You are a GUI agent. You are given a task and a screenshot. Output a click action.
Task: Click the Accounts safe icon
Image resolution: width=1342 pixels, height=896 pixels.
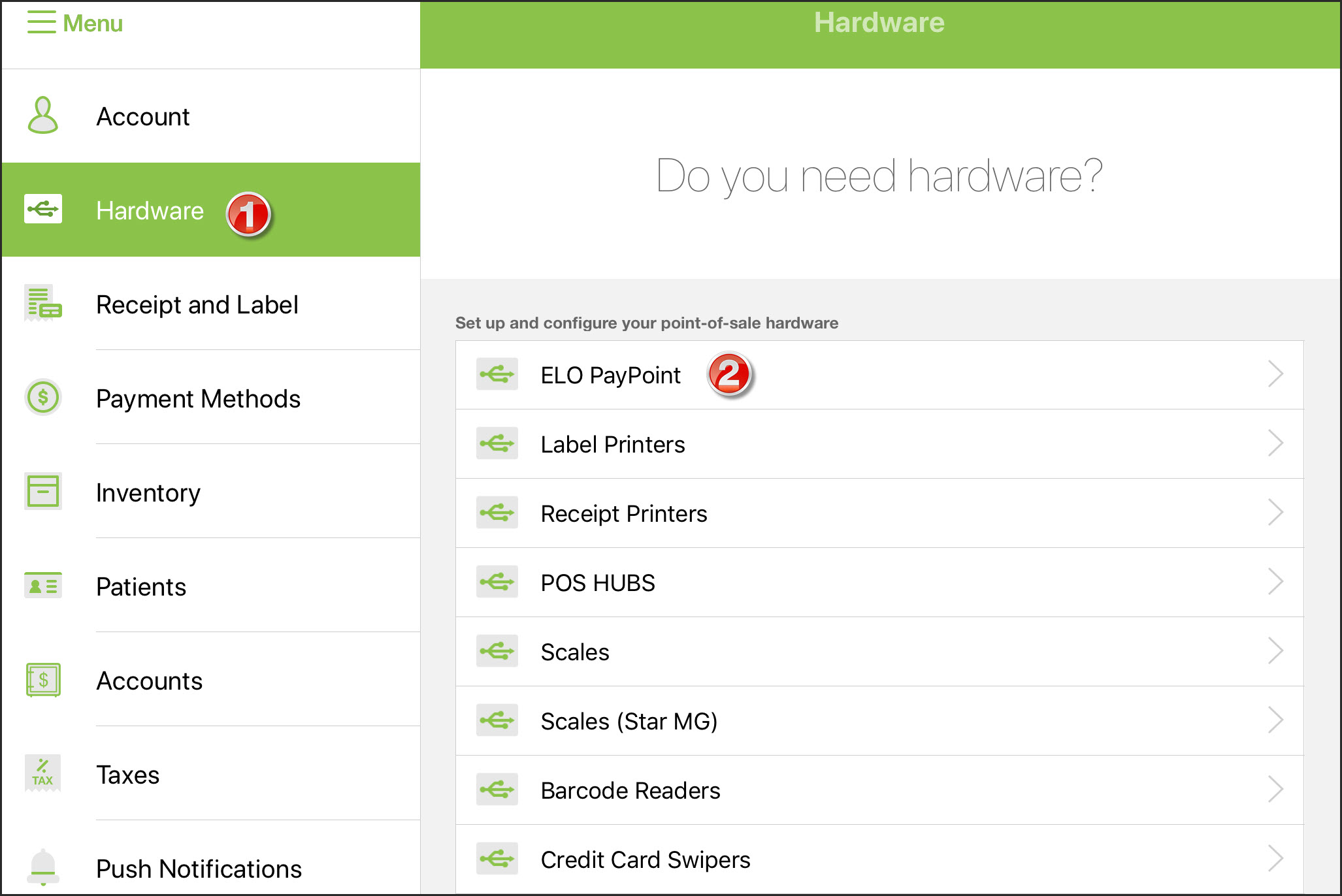pyautogui.click(x=43, y=680)
